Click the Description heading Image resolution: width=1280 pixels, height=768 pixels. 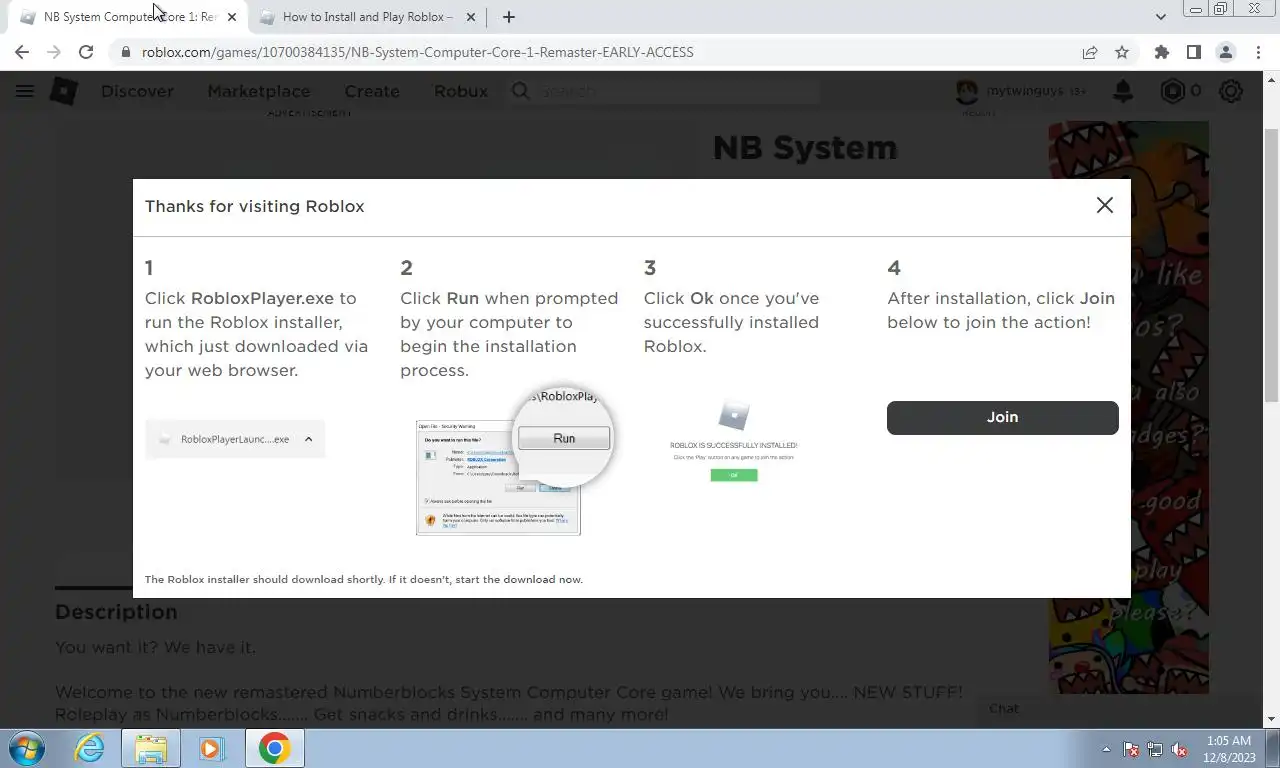(116, 612)
